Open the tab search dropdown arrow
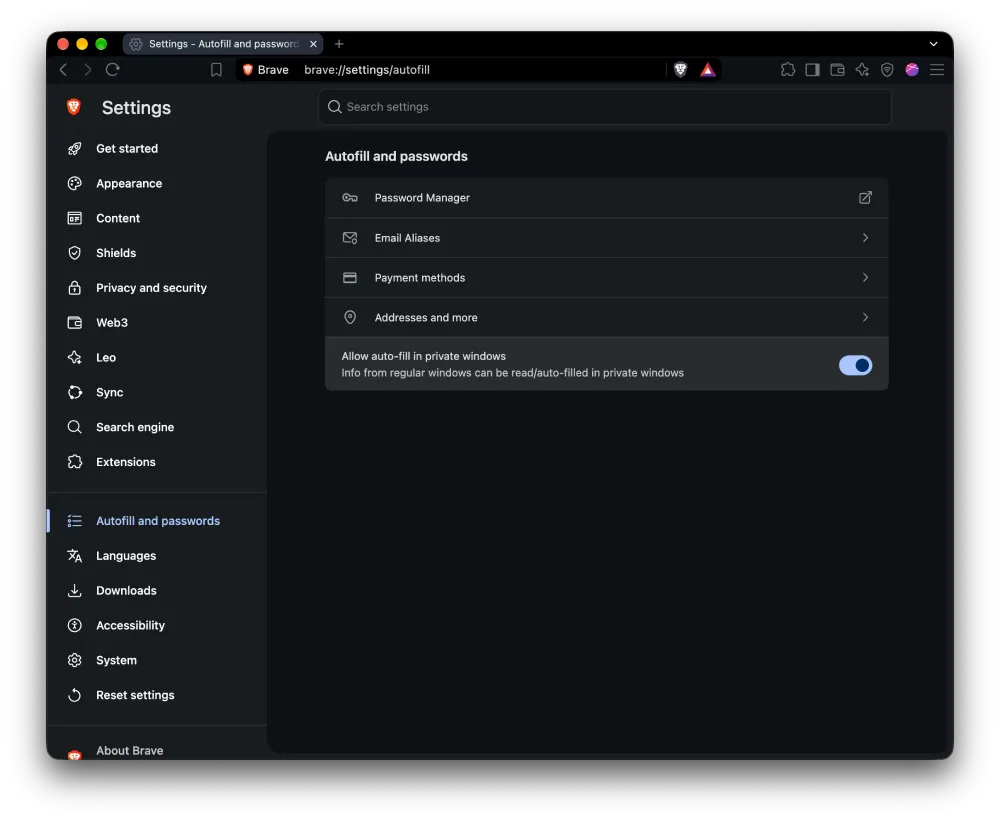Image resolution: width=1000 pixels, height=821 pixels. [934, 44]
